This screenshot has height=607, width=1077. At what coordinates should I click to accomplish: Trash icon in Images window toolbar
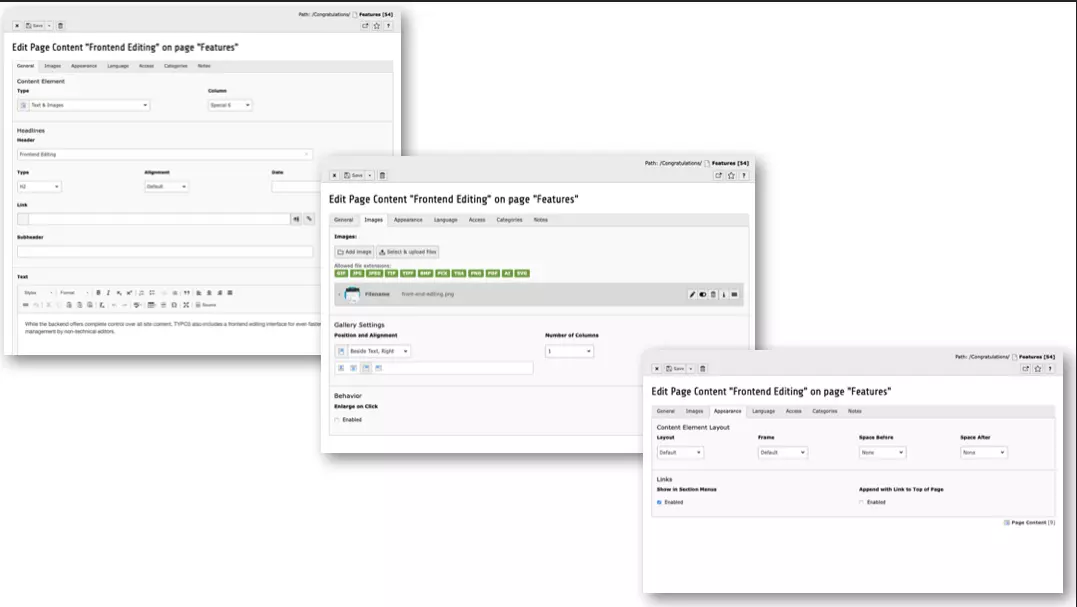click(383, 175)
